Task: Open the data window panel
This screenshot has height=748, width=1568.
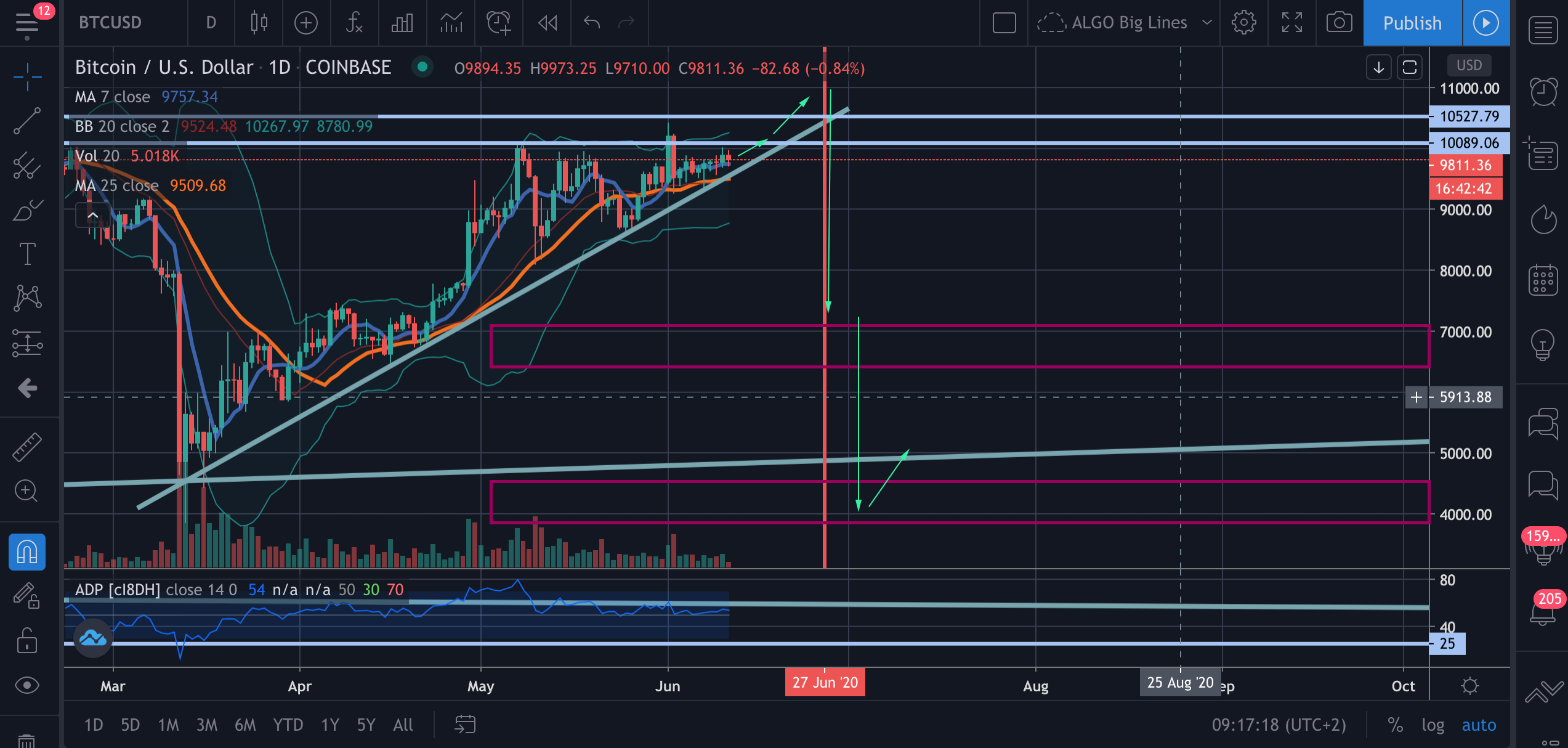Action: click(1543, 154)
